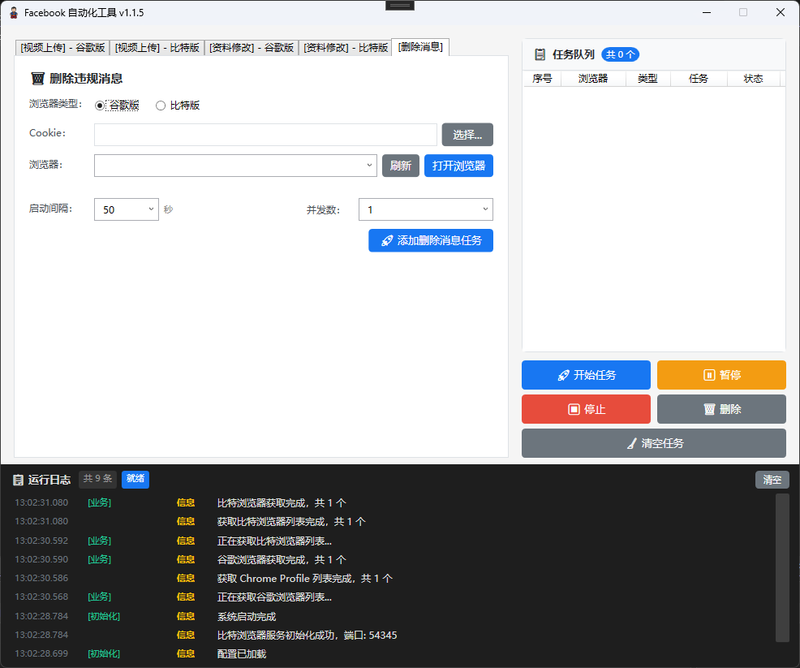Click the 状态 column header
The width and height of the screenshot is (800, 668).
(x=753, y=79)
